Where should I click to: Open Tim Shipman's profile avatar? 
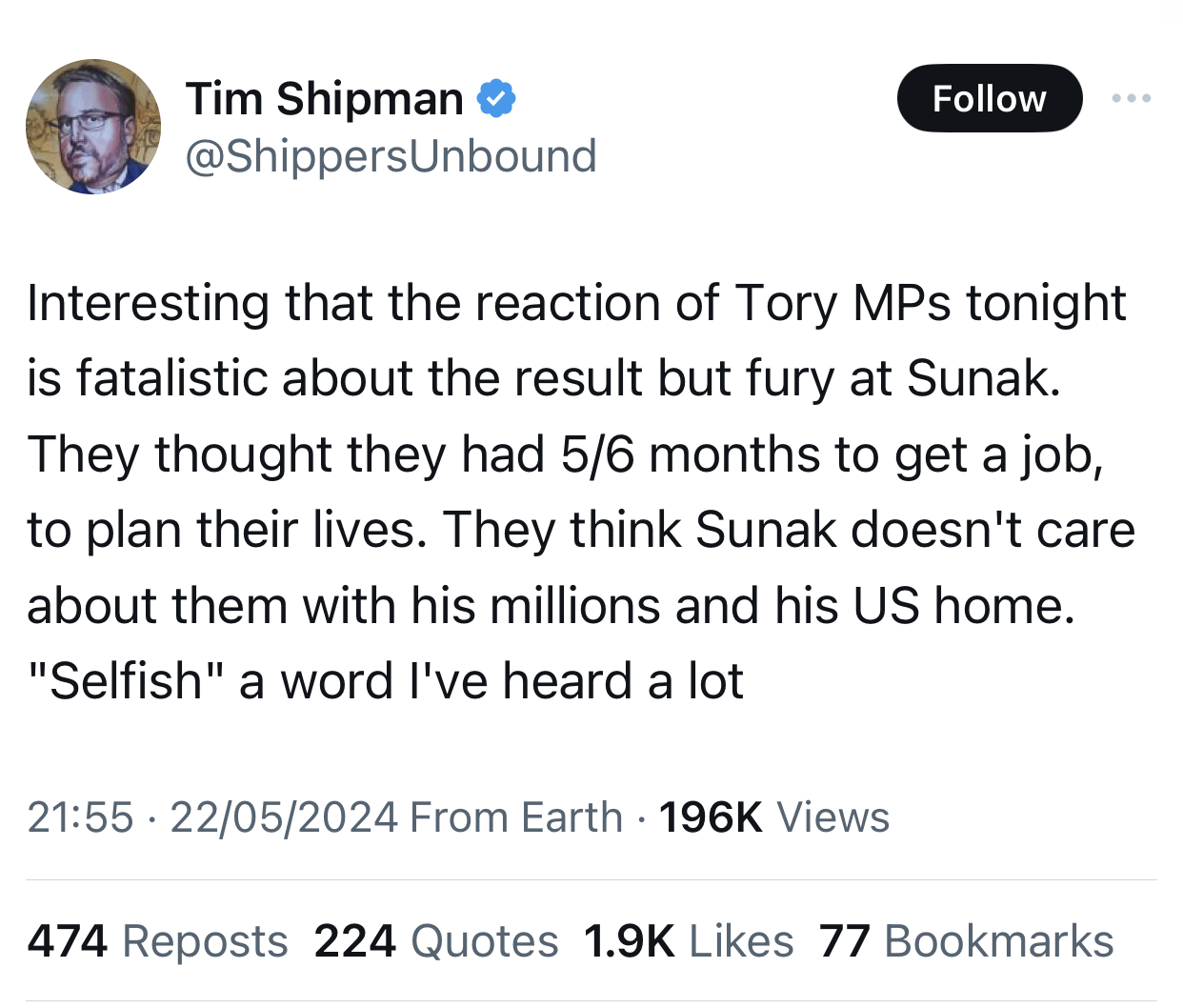[93, 127]
